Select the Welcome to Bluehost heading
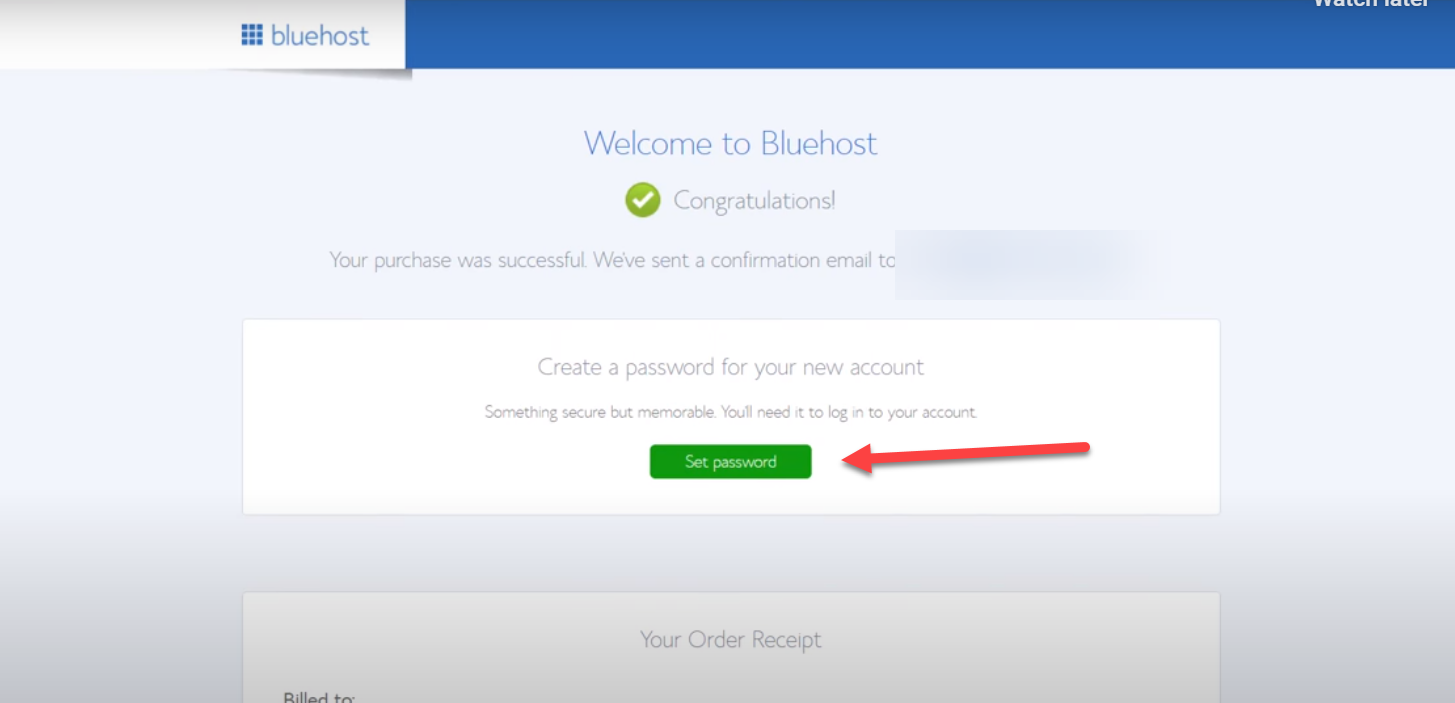The width and height of the screenshot is (1455, 703). (x=730, y=143)
